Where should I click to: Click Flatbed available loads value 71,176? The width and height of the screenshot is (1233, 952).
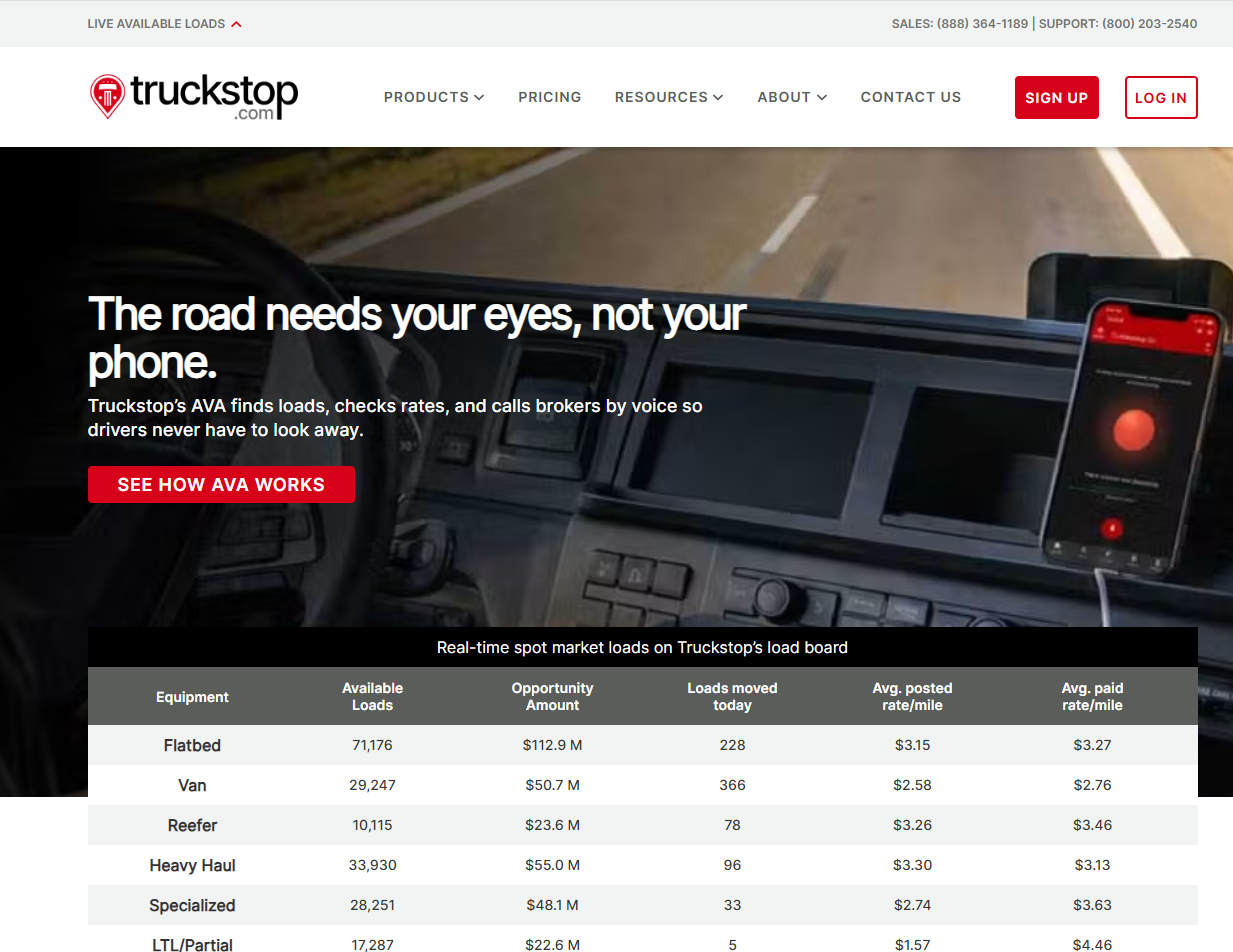[x=372, y=745]
